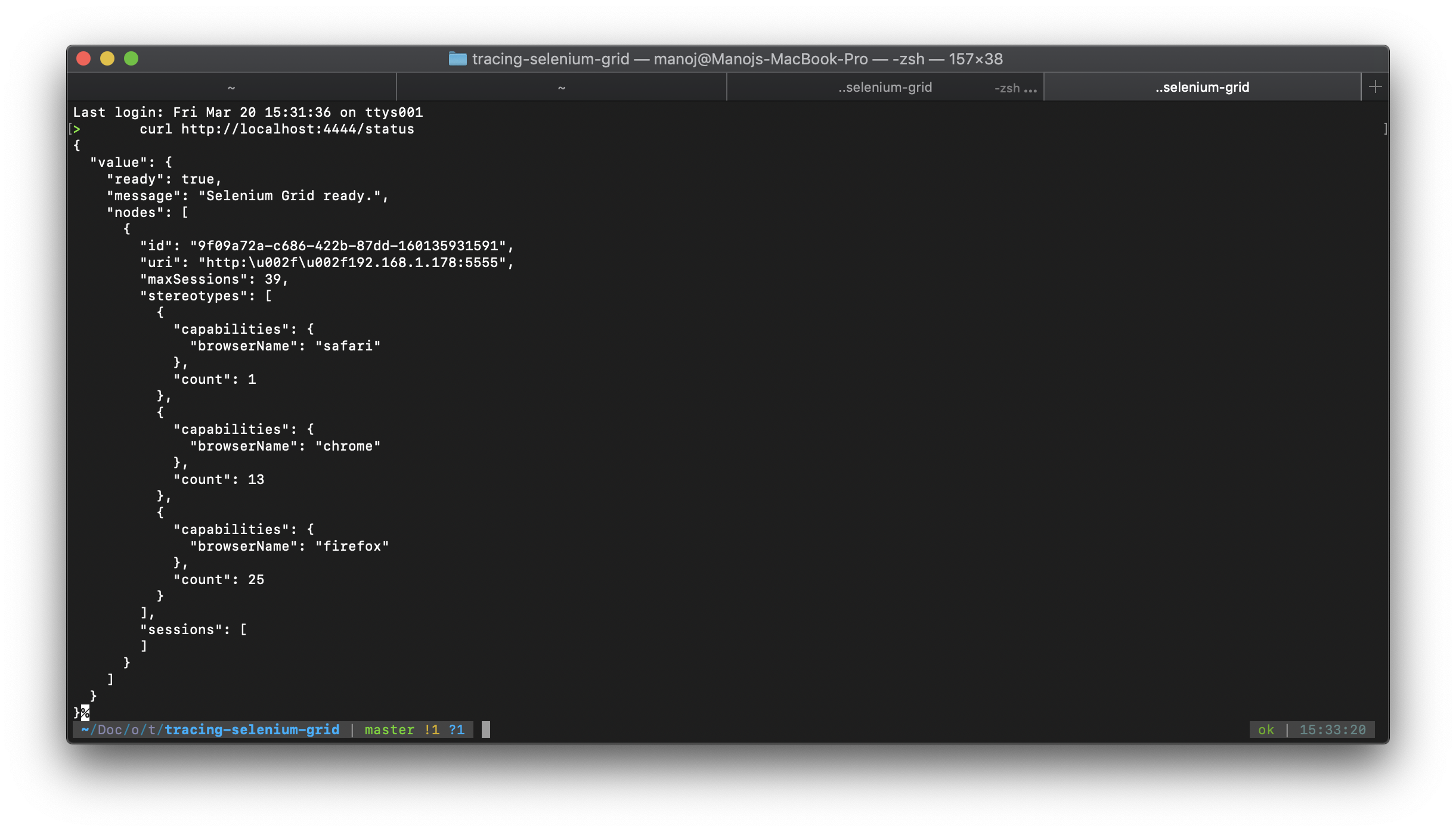Click the tracing-selenium-grid path in prompt
This screenshot has height=832, width=1456.
point(252,729)
